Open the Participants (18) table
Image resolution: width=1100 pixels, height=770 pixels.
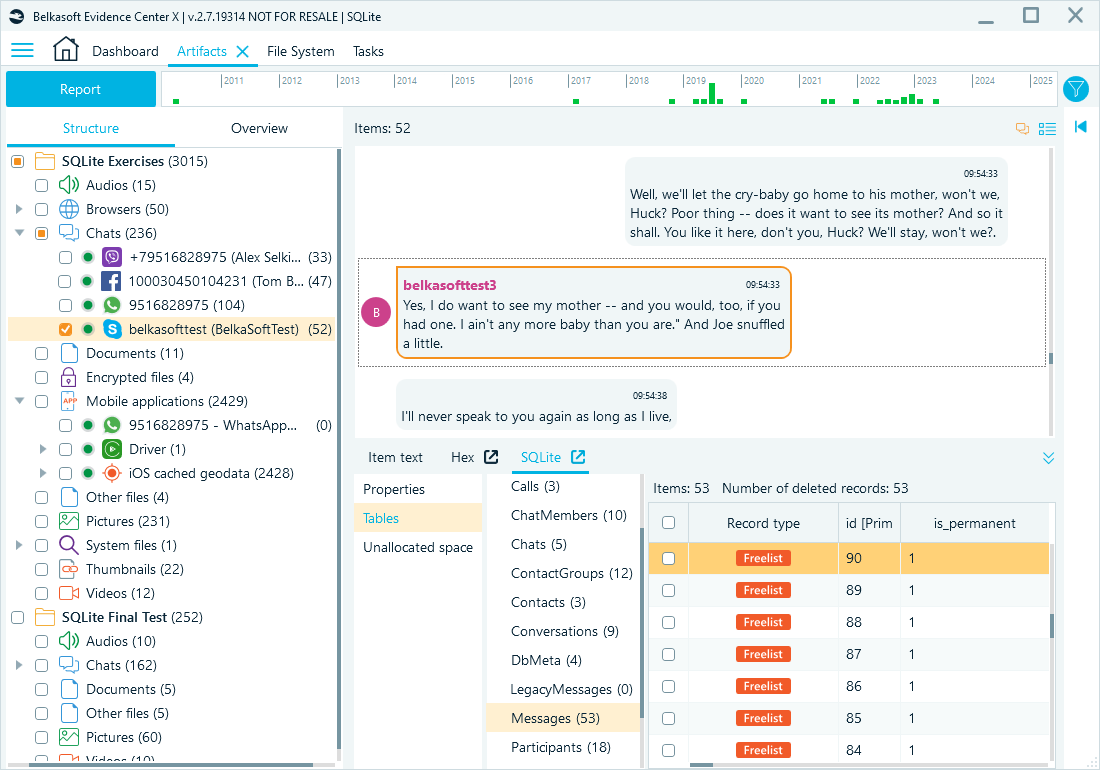563,748
